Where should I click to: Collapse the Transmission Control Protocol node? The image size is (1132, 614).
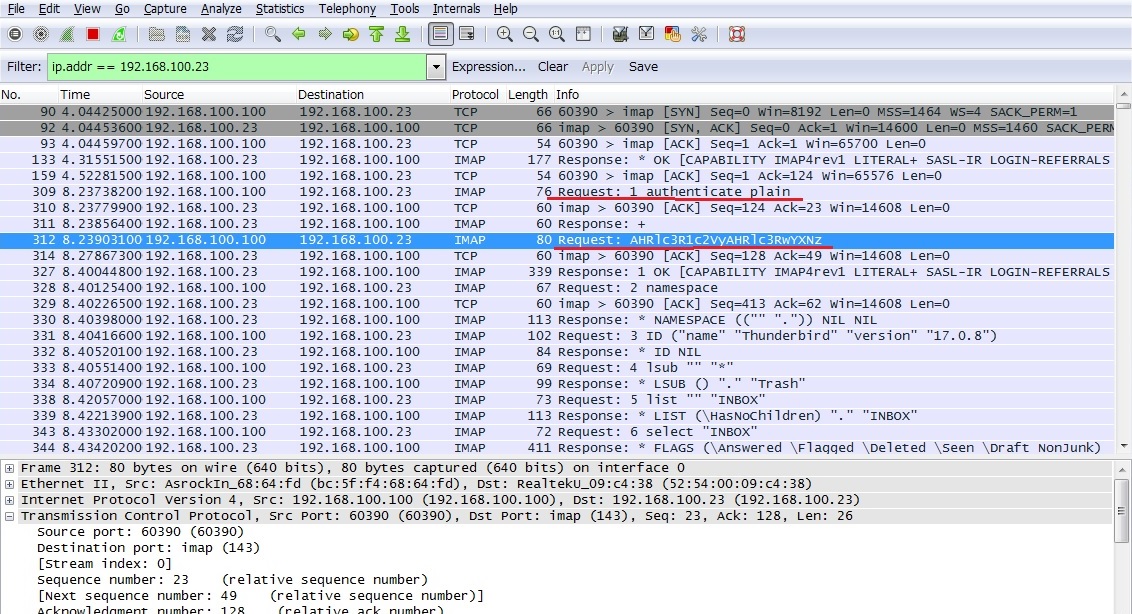click(x=9, y=516)
